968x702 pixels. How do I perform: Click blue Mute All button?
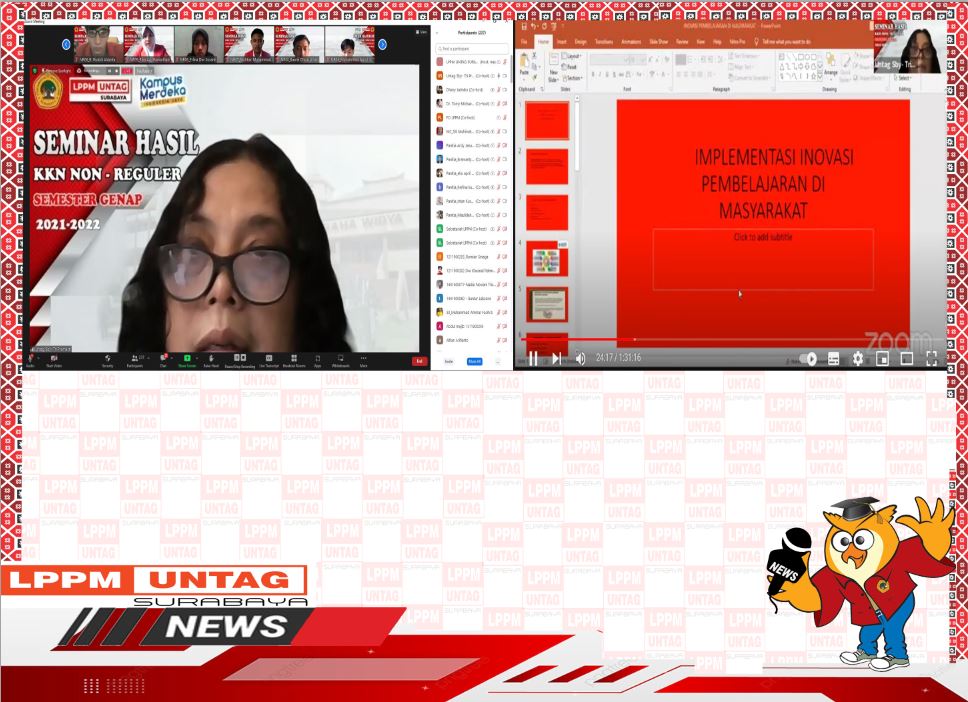coord(475,362)
